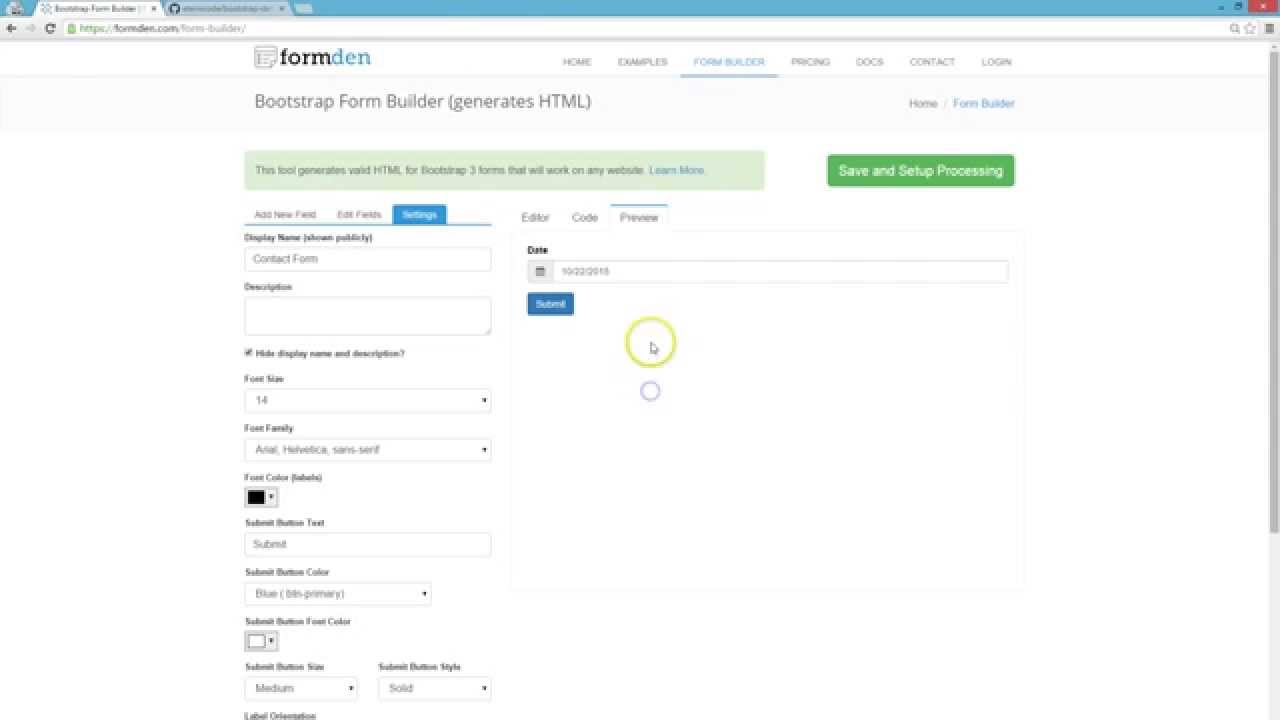Open the PRICING menu item
This screenshot has height=720, width=1280.
(x=810, y=61)
